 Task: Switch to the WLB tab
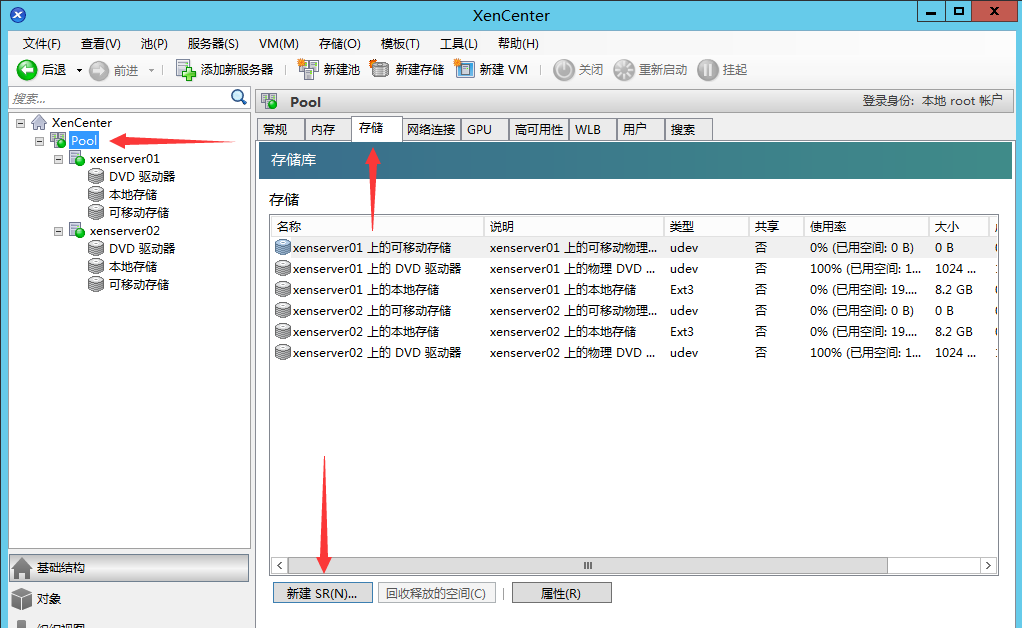click(593, 130)
